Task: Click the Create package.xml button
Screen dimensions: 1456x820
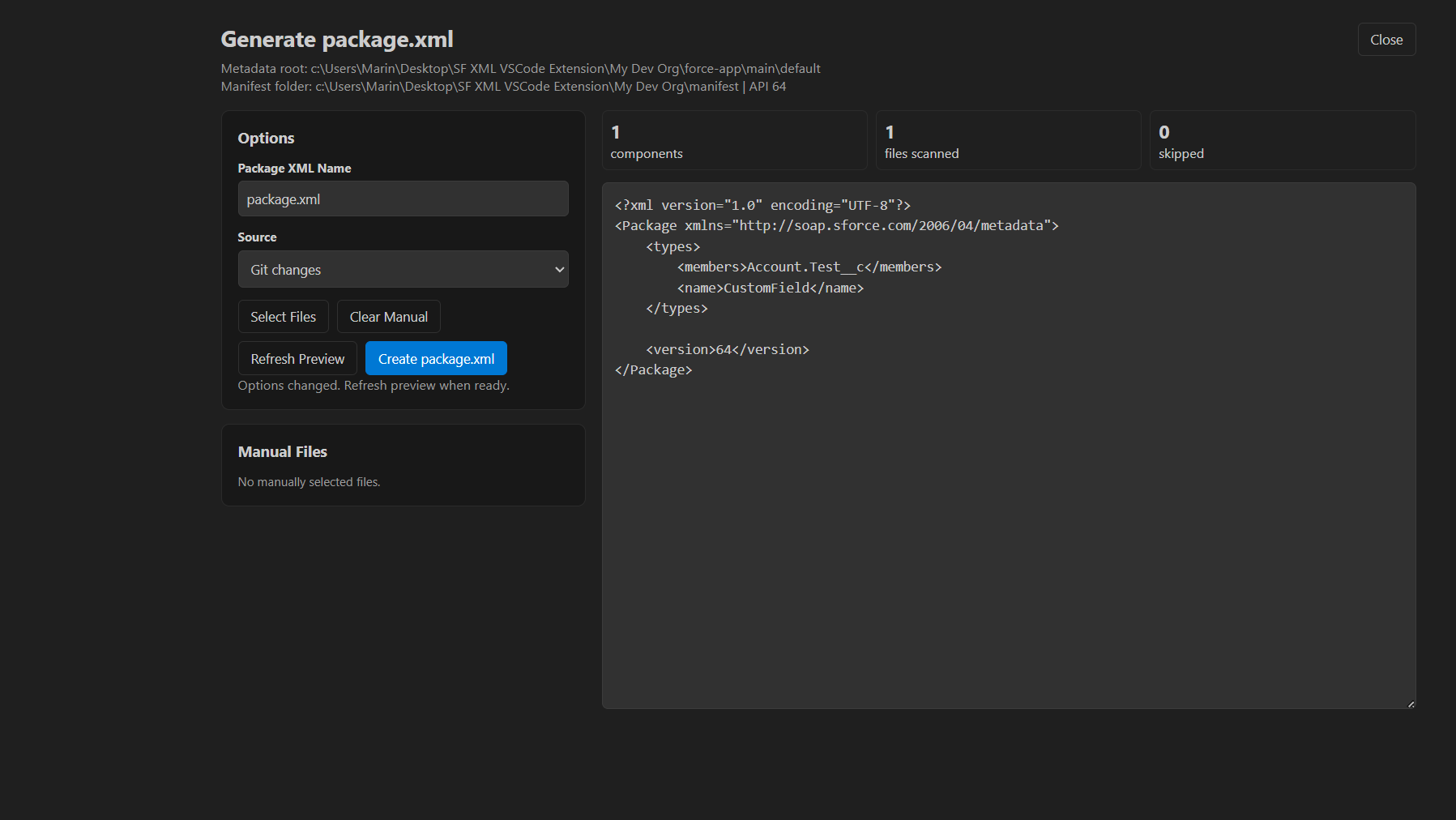Action: pyautogui.click(x=436, y=359)
